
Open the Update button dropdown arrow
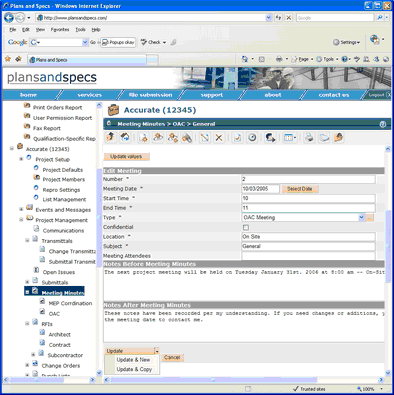pos(157,351)
